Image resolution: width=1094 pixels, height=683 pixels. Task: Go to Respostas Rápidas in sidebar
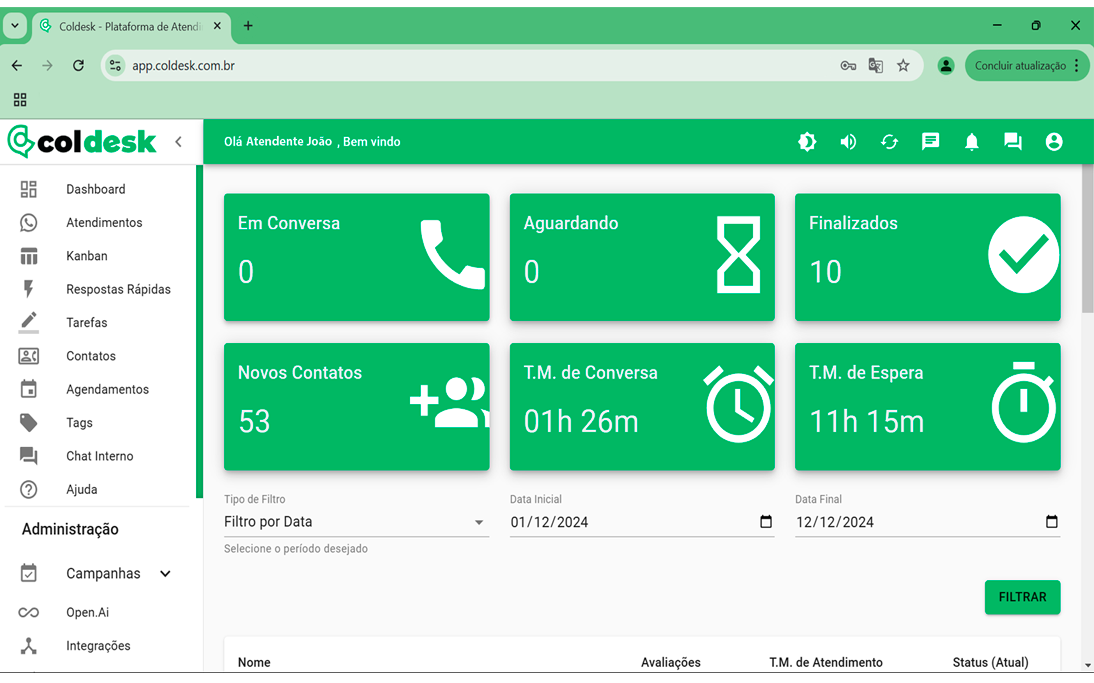pyautogui.click(x=118, y=290)
